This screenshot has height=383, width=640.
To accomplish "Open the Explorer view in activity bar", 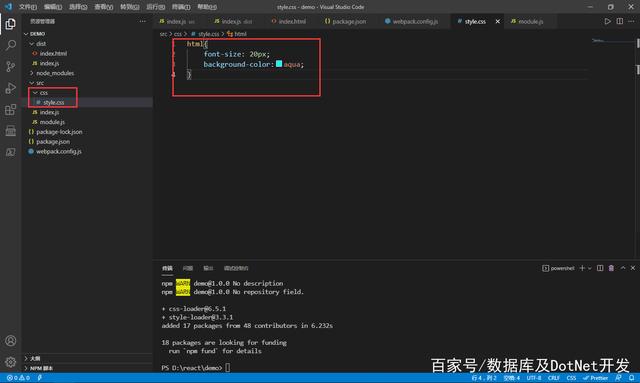I will tap(11, 24).
